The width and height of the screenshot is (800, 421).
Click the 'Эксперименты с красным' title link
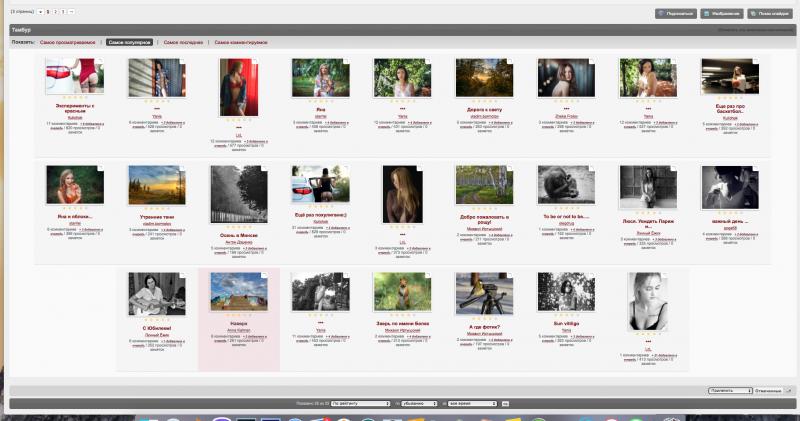click(x=74, y=108)
